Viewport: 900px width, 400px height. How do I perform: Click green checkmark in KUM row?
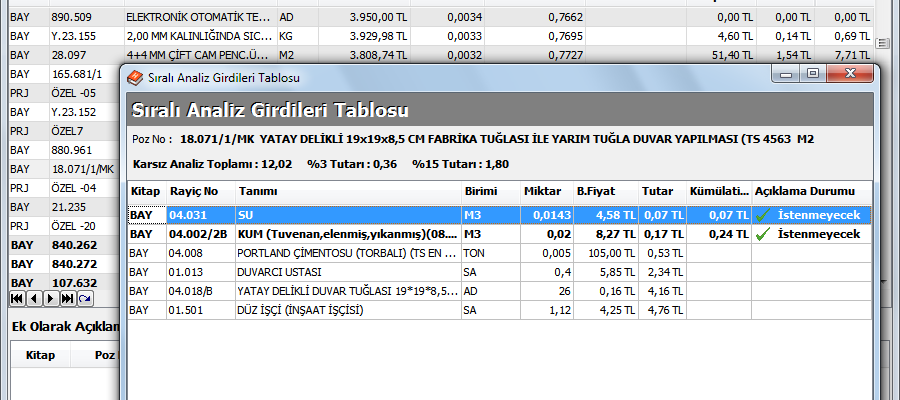point(762,234)
